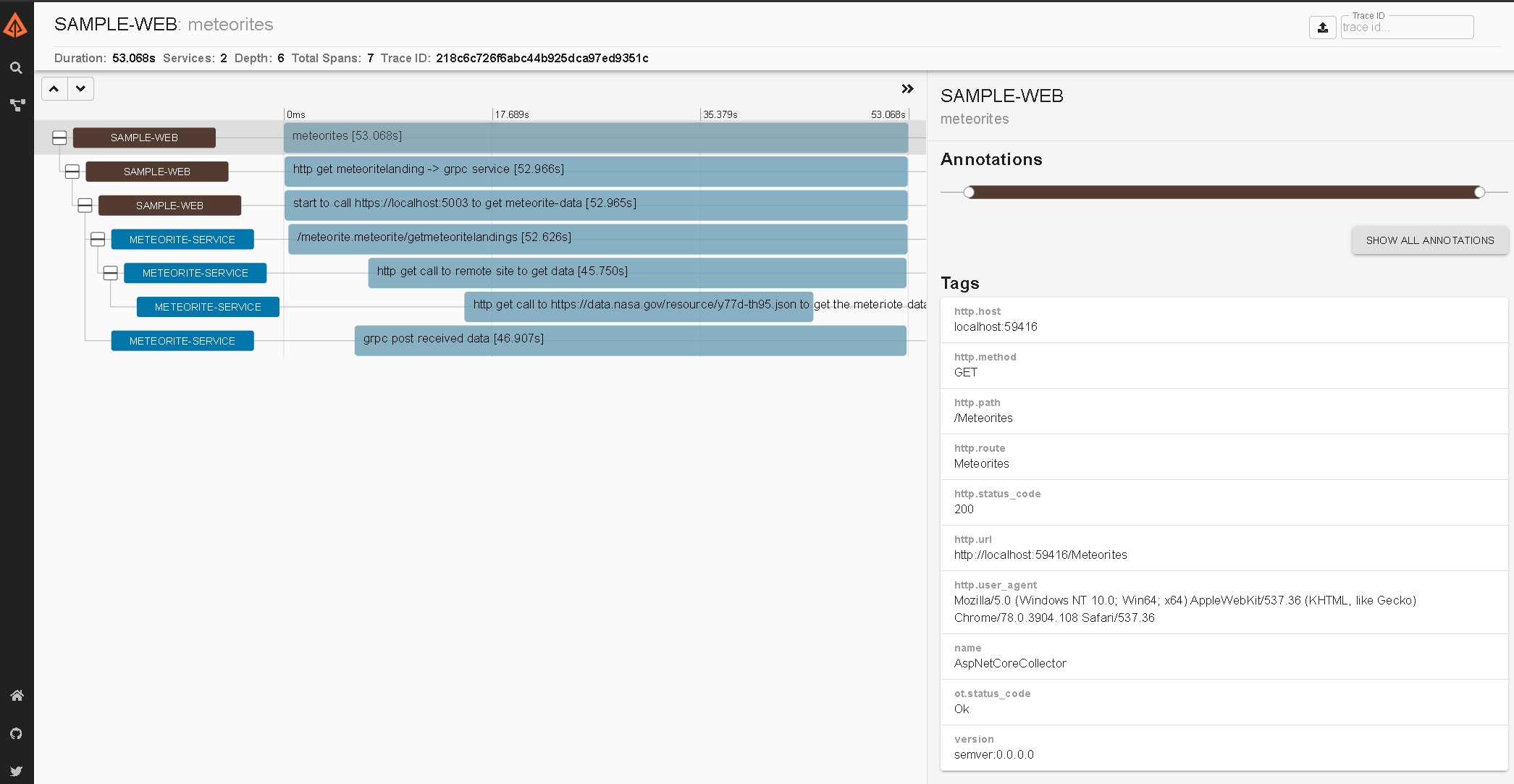Select the /meteorite.meteorite/getmeteoritelandings span bar
1514x784 pixels.
(597, 239)
